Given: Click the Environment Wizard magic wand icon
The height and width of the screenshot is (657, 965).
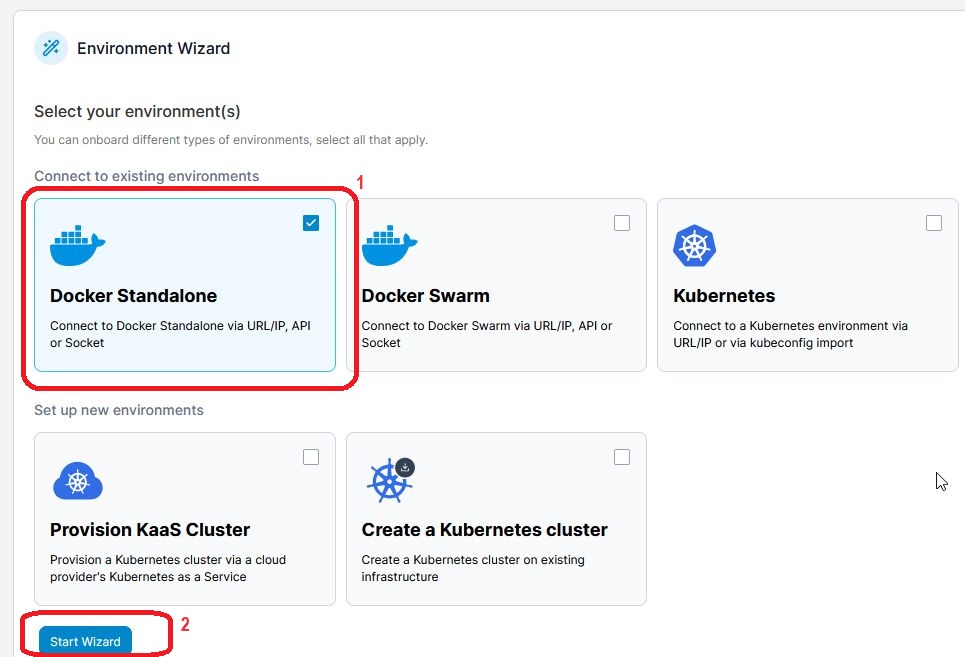Looking at the screenshot, I should click(51, 48).
